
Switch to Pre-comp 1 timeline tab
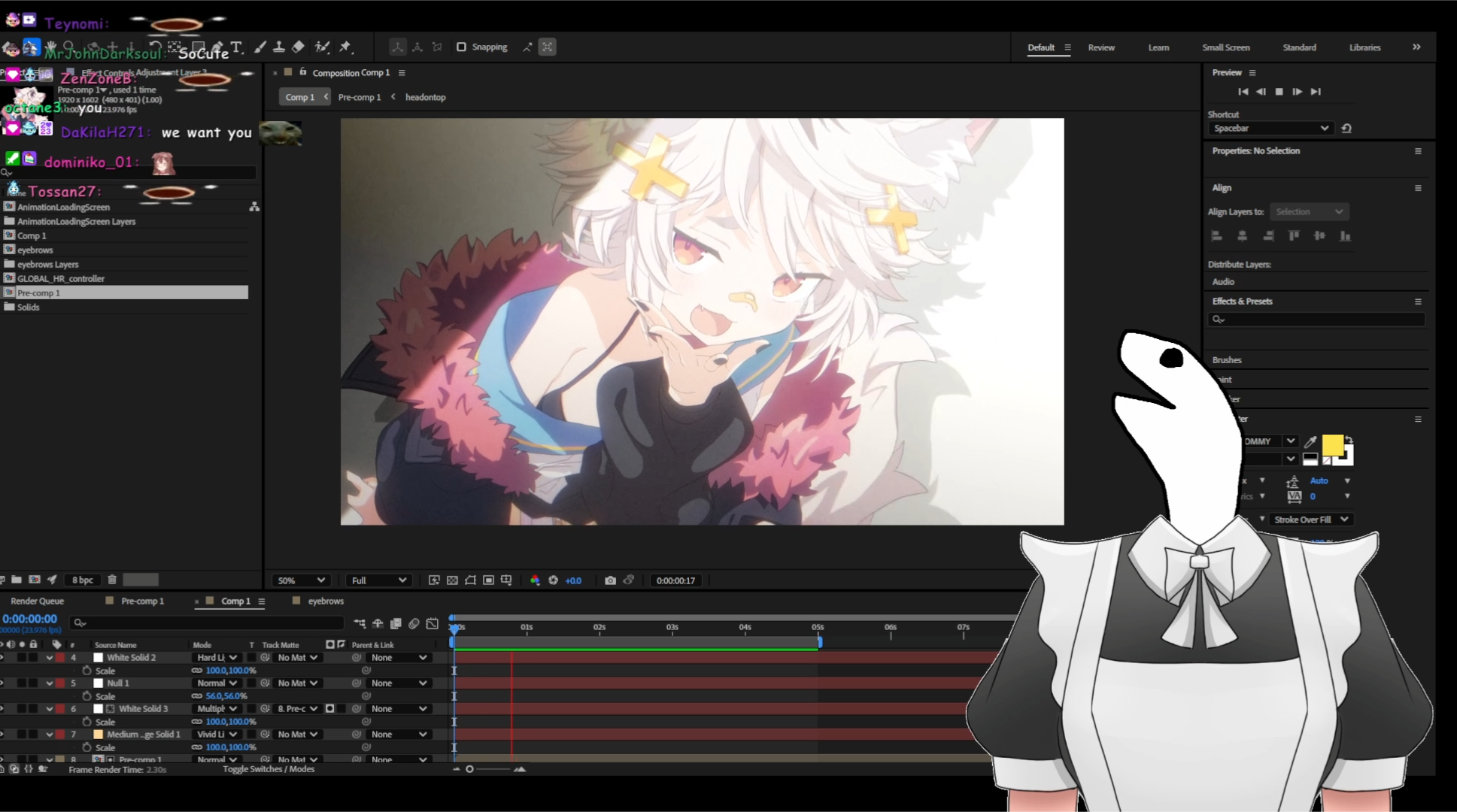point(142,601)
